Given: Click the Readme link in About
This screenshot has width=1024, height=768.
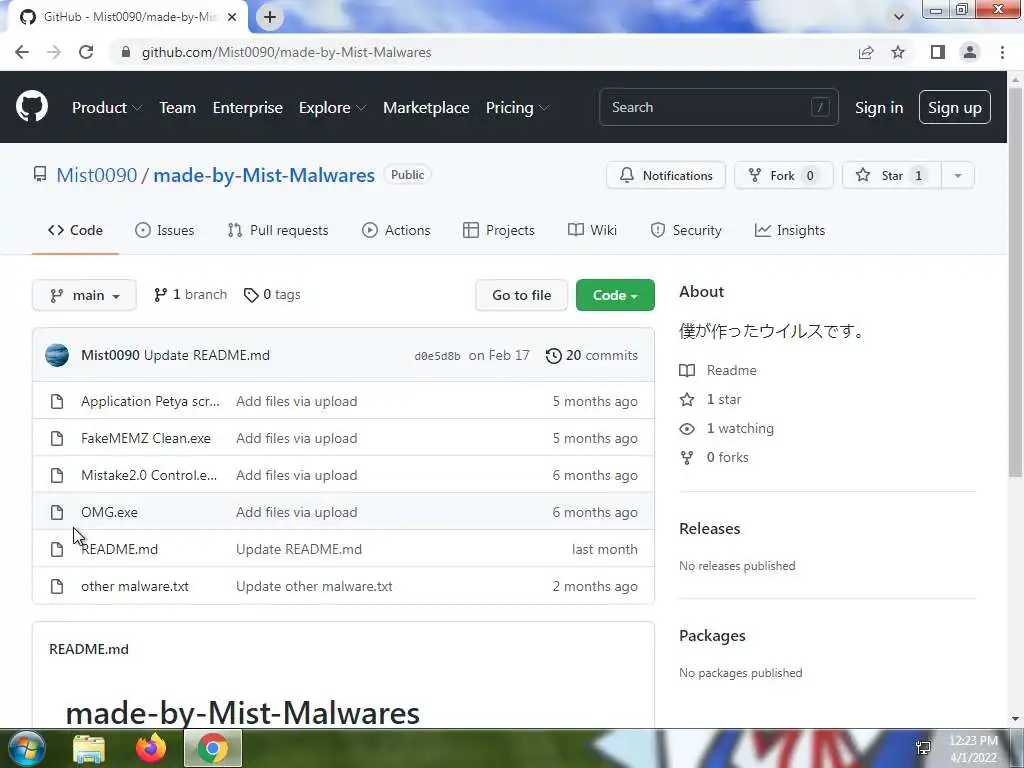Looking at the screenshot, I should (x=731, y=370).
